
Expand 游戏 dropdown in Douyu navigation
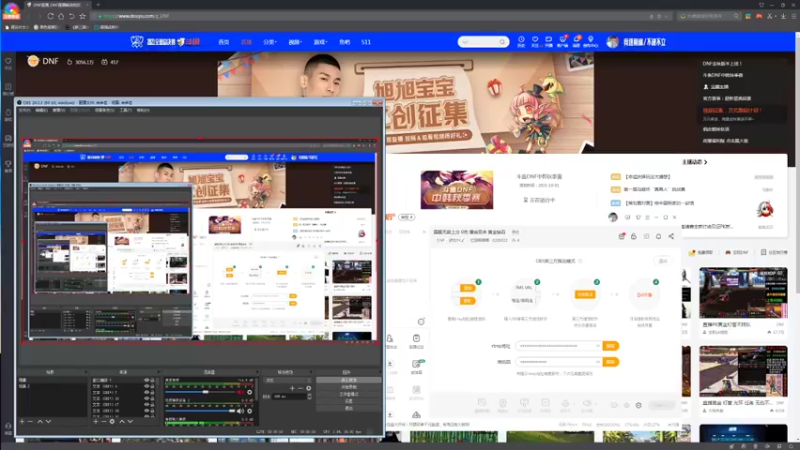point(320,42)
